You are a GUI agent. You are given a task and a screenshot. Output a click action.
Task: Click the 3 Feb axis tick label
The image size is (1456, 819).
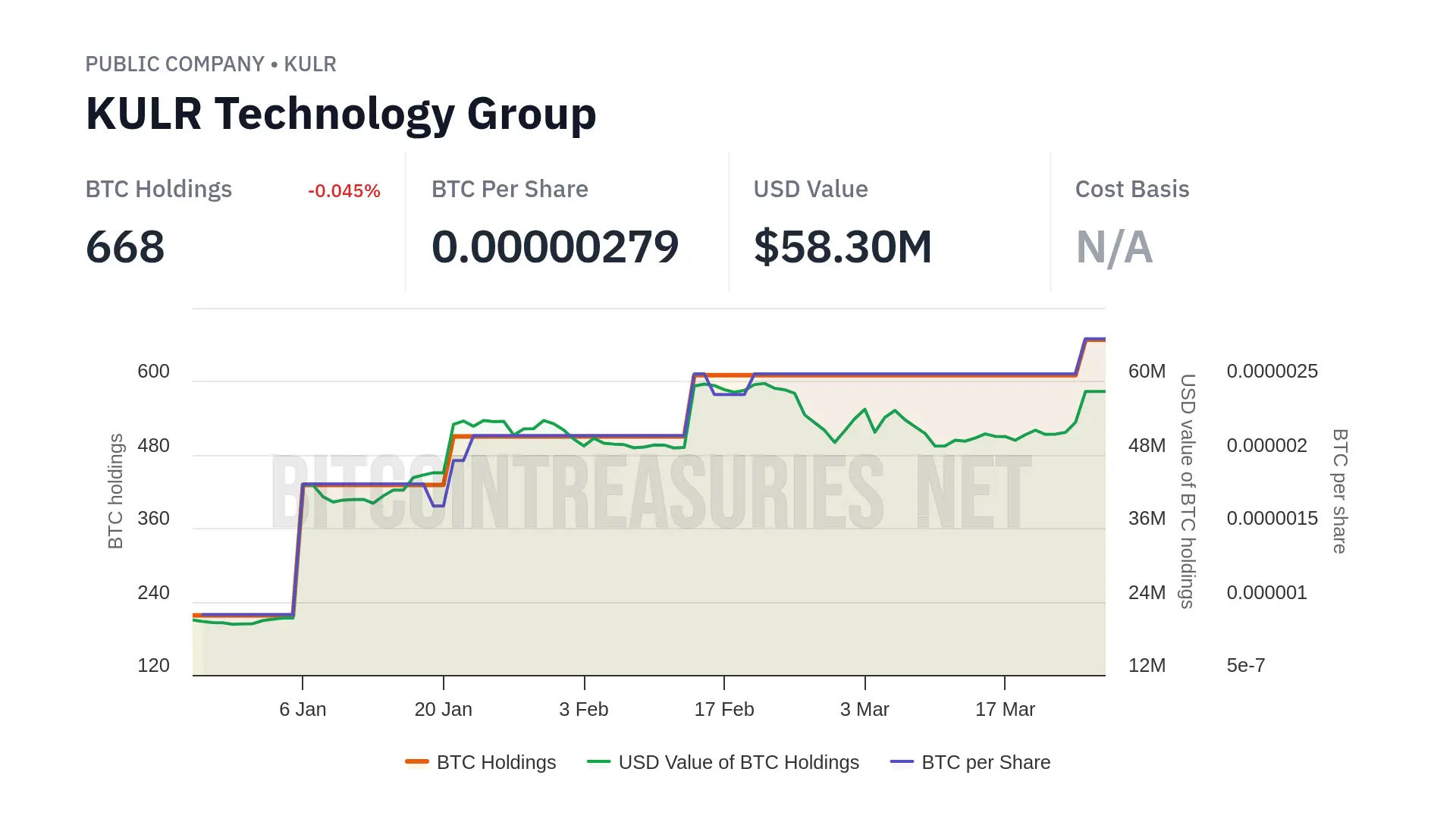583,709
